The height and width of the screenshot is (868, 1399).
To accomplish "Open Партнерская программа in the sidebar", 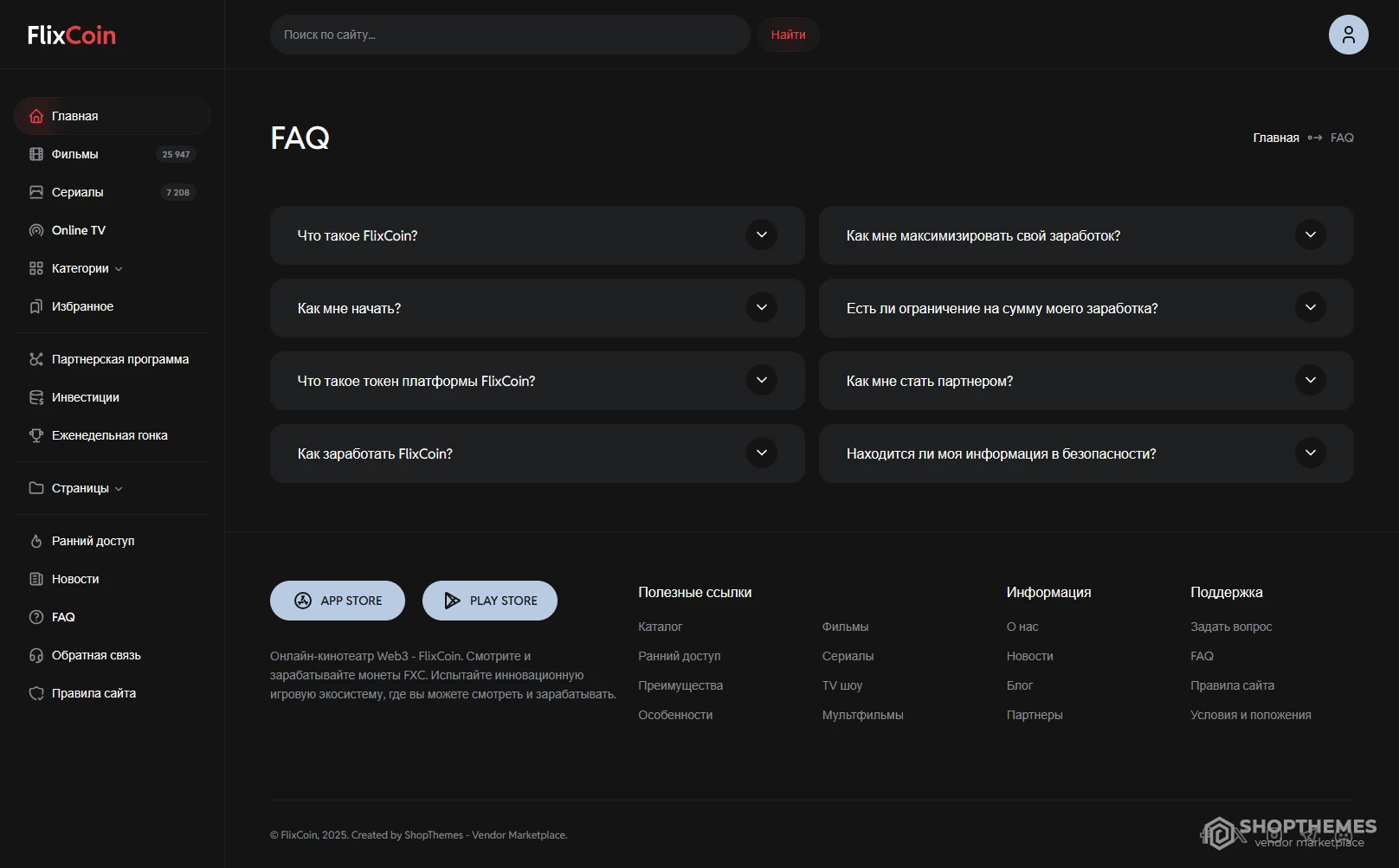I will click(x=119, y=359).
